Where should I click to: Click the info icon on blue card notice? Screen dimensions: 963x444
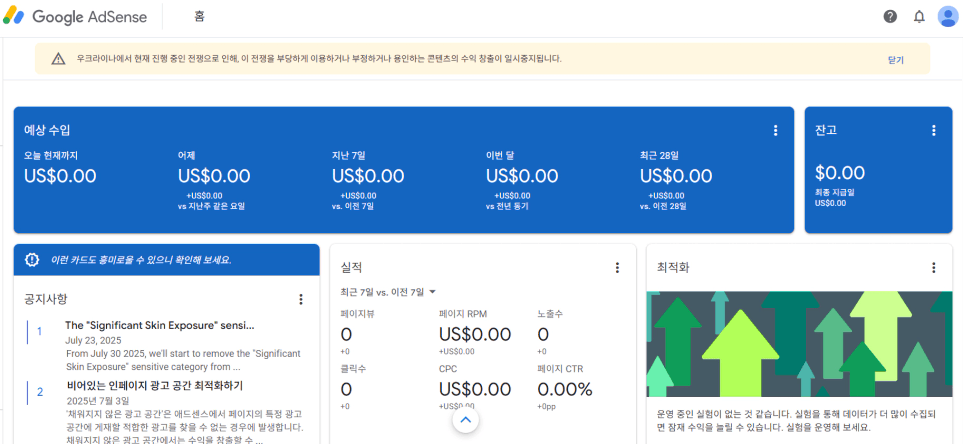click(32, 260)
